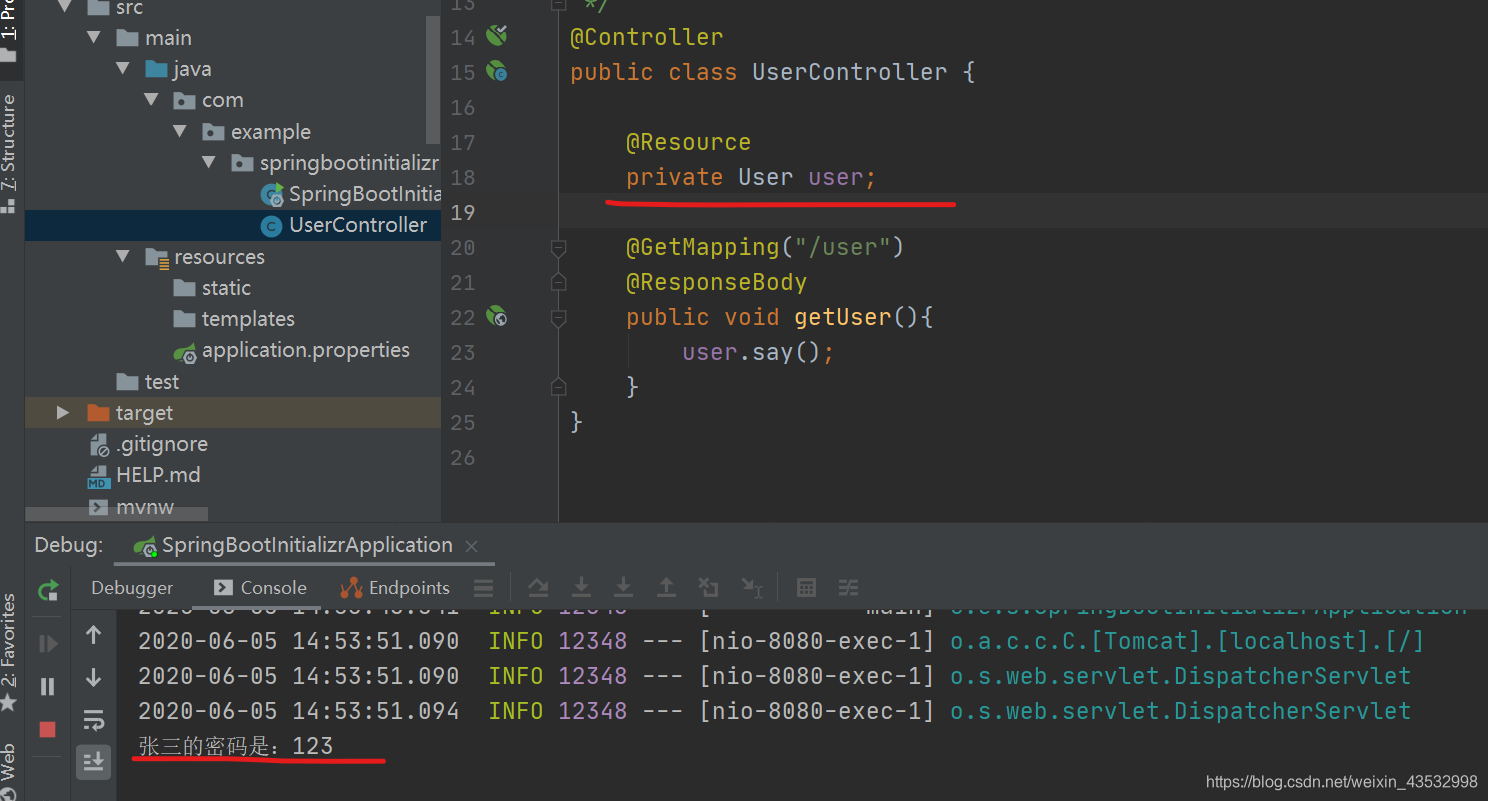Click the Step Into icon

tap(623, 588)
